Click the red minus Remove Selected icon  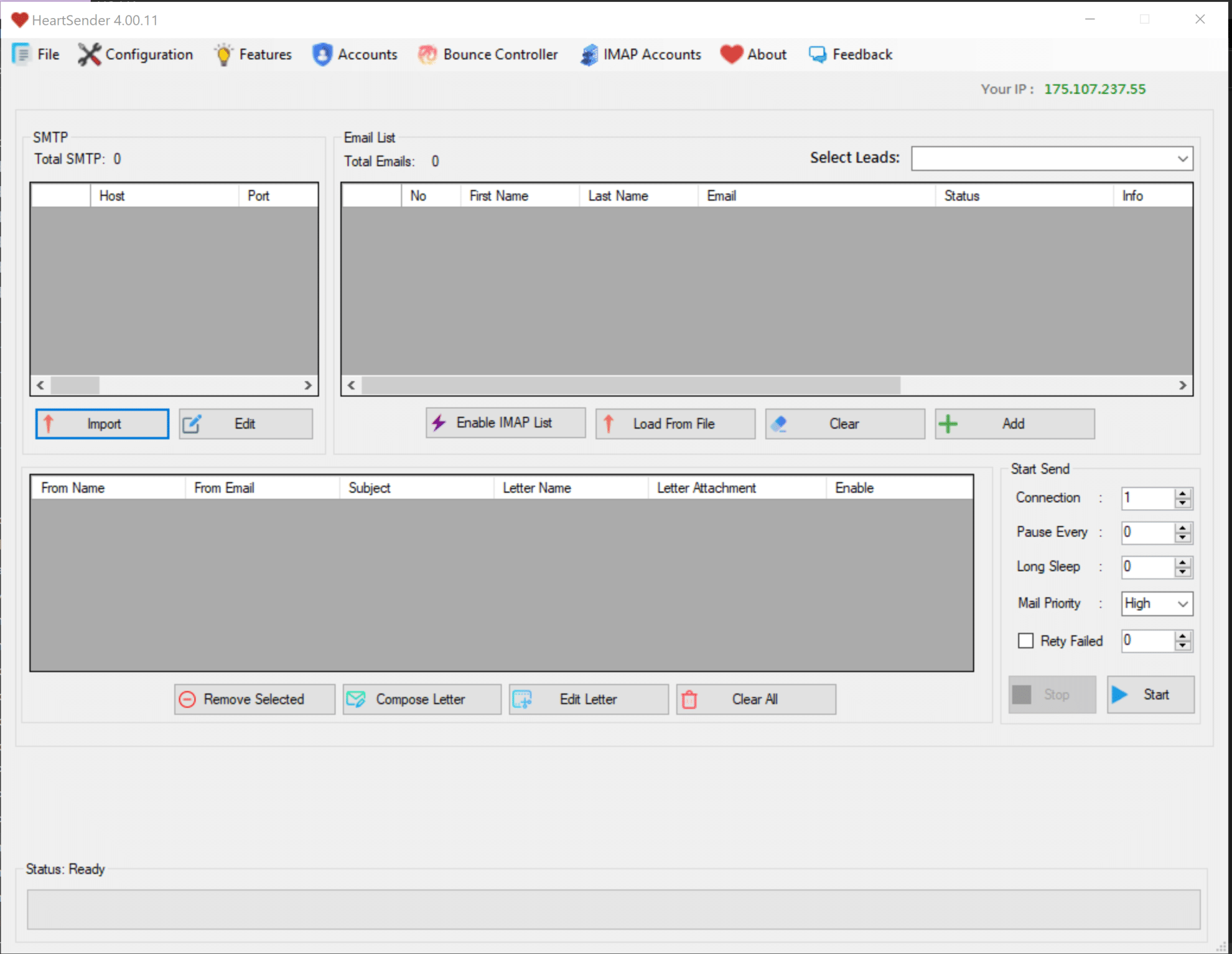(x=187, y=699)
